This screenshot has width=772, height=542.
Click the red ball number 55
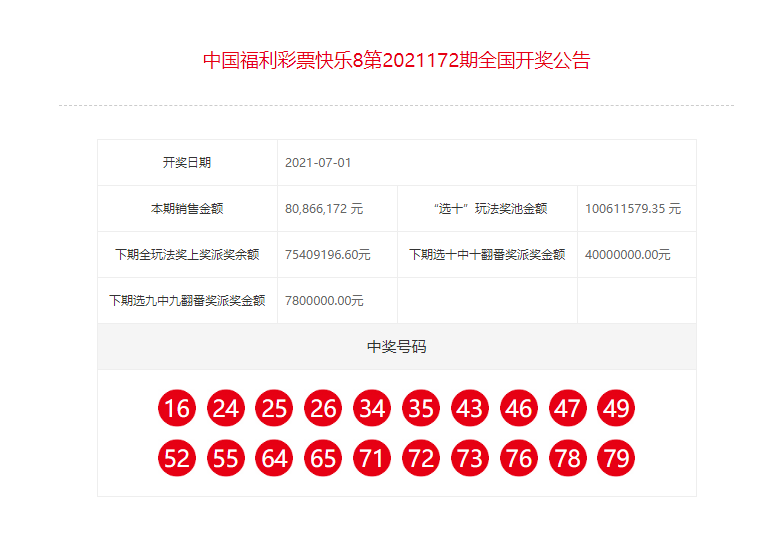pos(225,458)
